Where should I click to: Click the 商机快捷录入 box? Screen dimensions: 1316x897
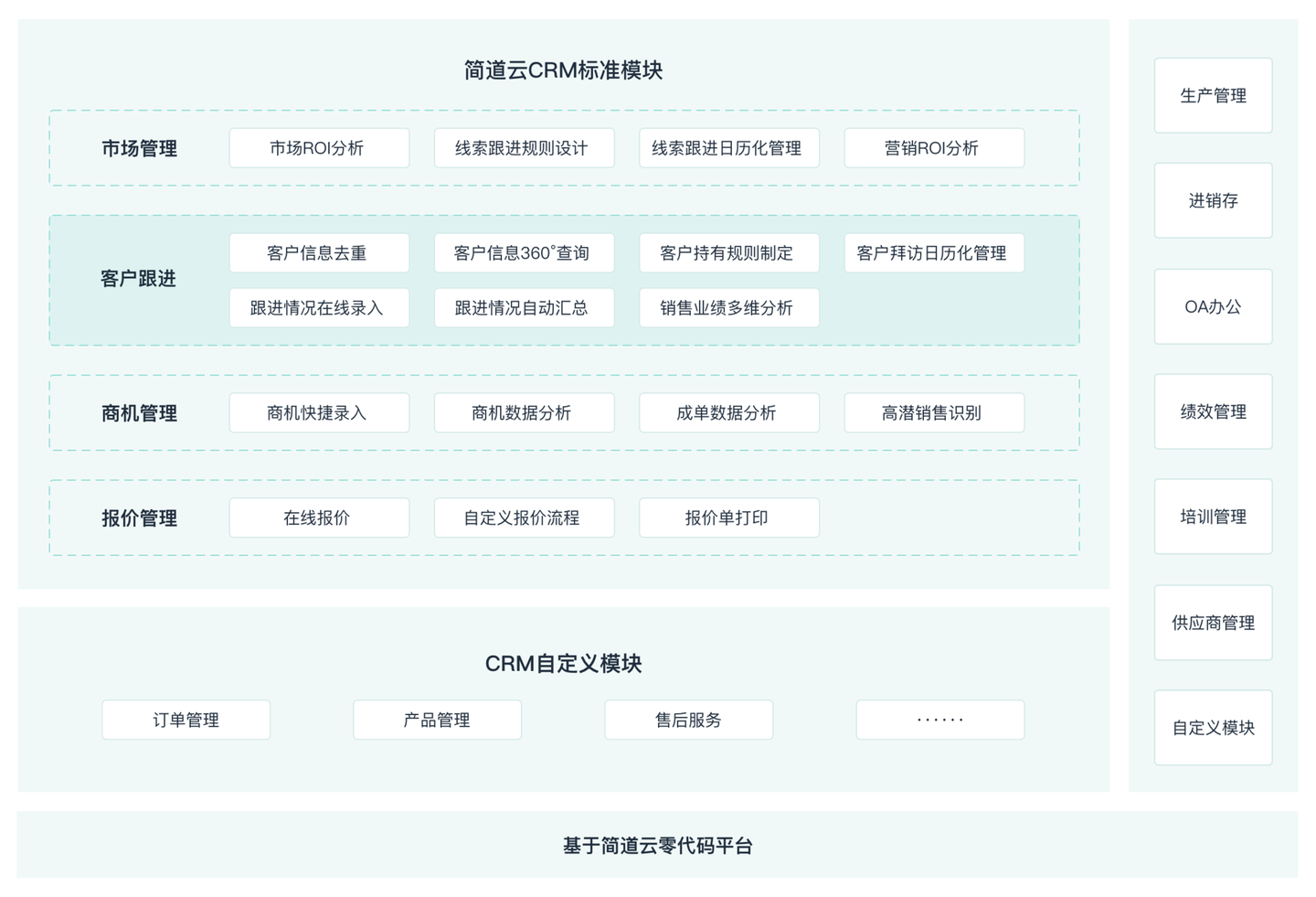[319, 413]
